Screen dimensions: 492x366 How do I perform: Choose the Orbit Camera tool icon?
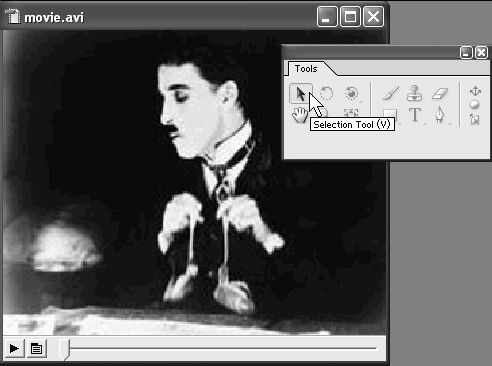click(352, 94)
